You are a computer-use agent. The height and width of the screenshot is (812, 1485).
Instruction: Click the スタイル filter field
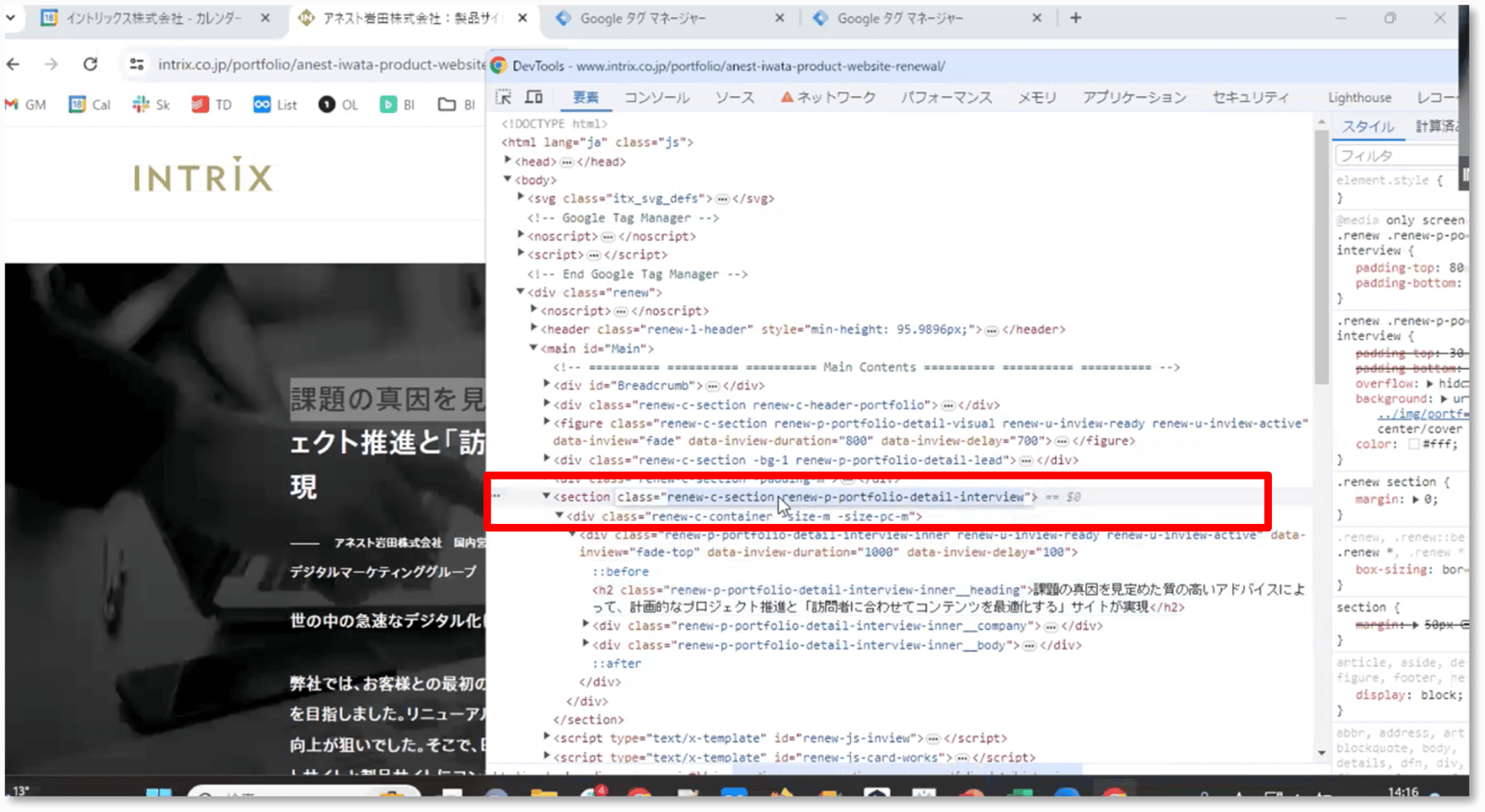[x=1397, y=156]
